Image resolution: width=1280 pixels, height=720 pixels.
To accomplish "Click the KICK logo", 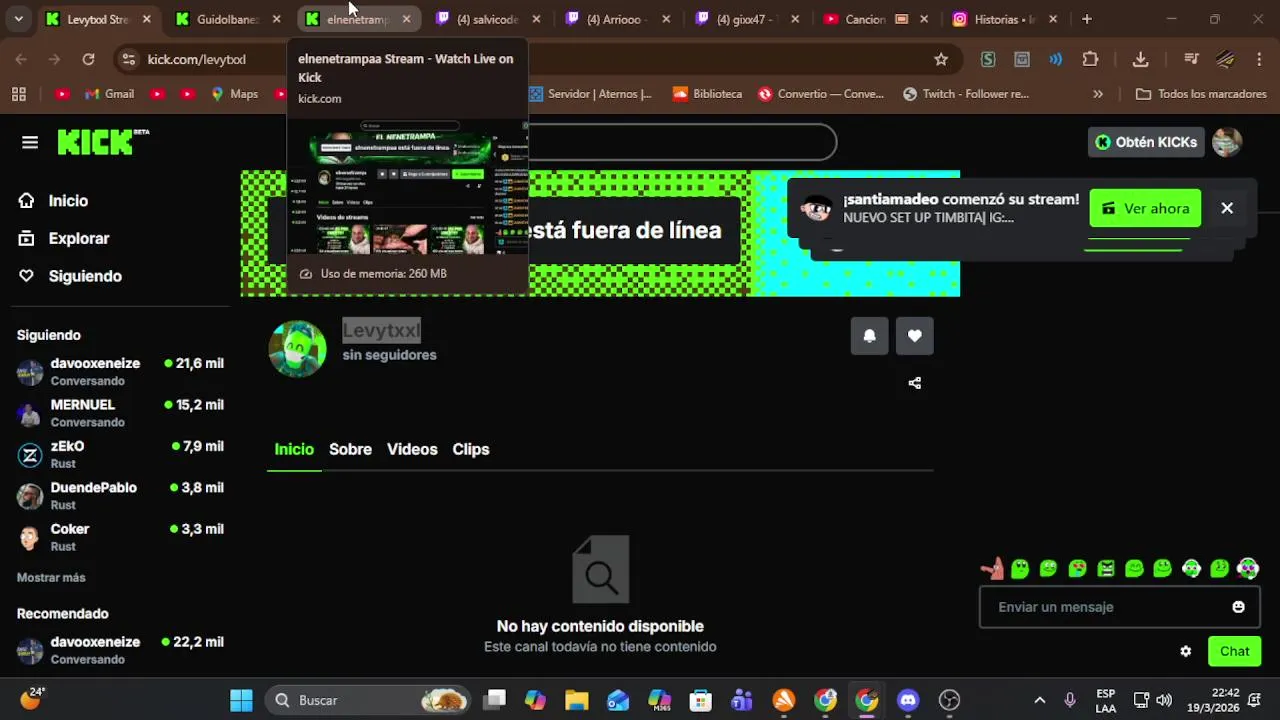I will [x=102, y=142].
